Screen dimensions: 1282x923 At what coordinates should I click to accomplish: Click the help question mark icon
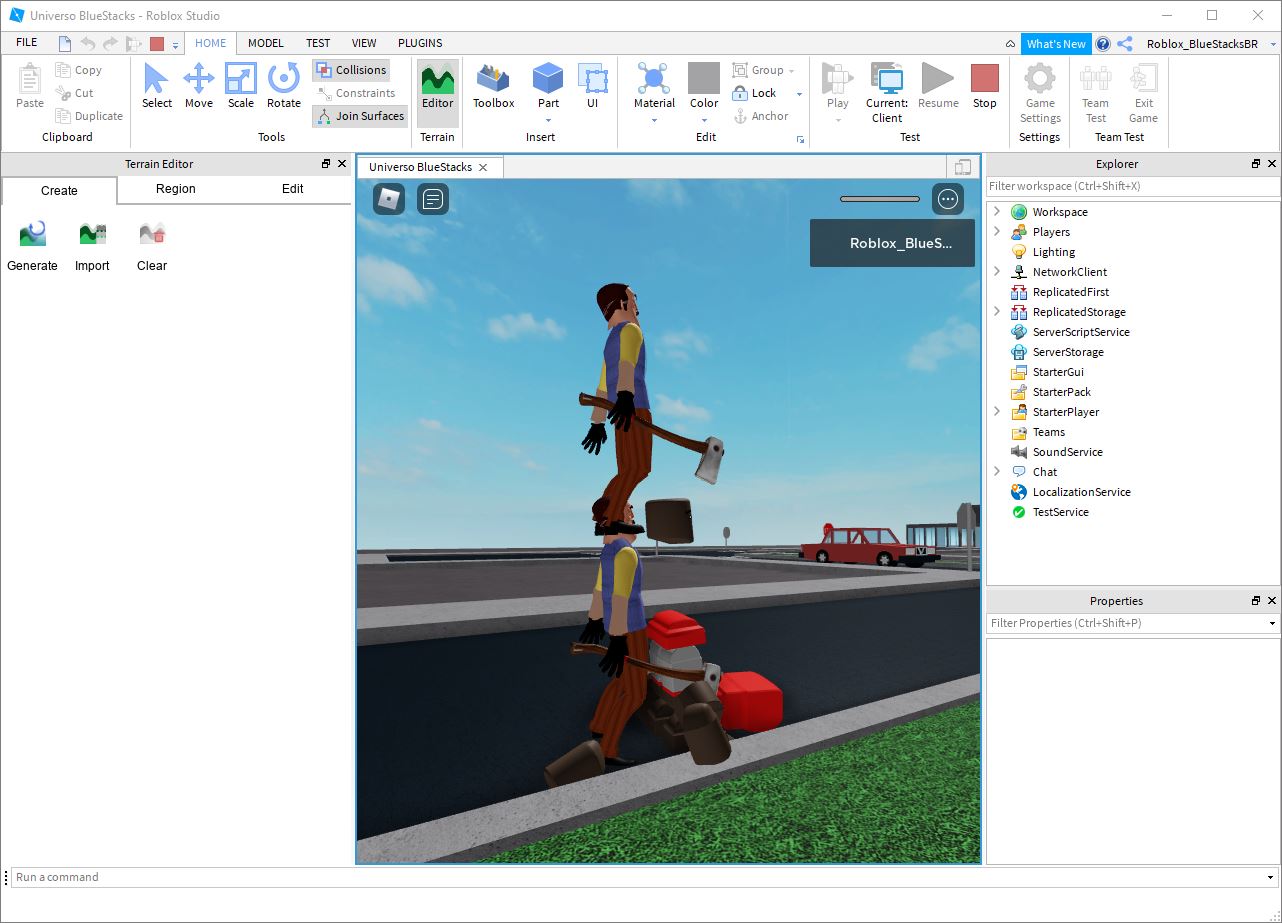point(1103,44)
